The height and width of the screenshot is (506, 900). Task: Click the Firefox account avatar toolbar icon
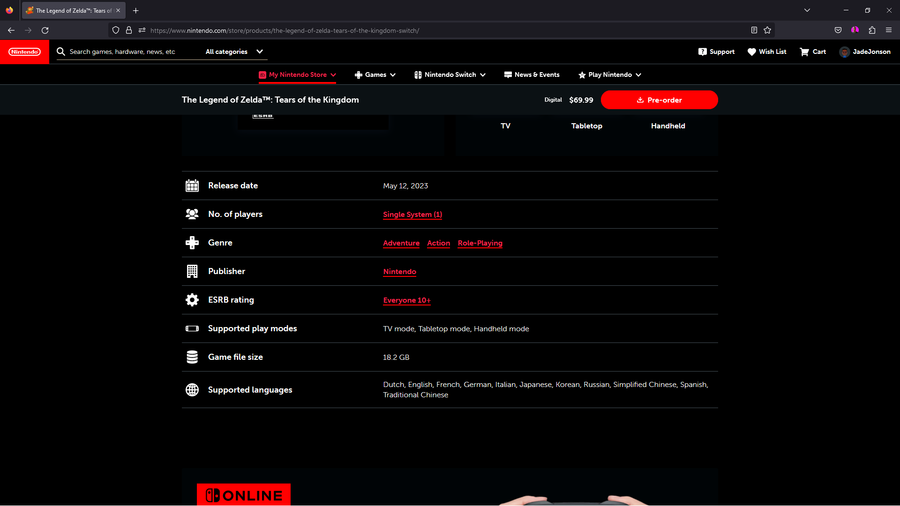pyautogui.click(x=855, y=30)
